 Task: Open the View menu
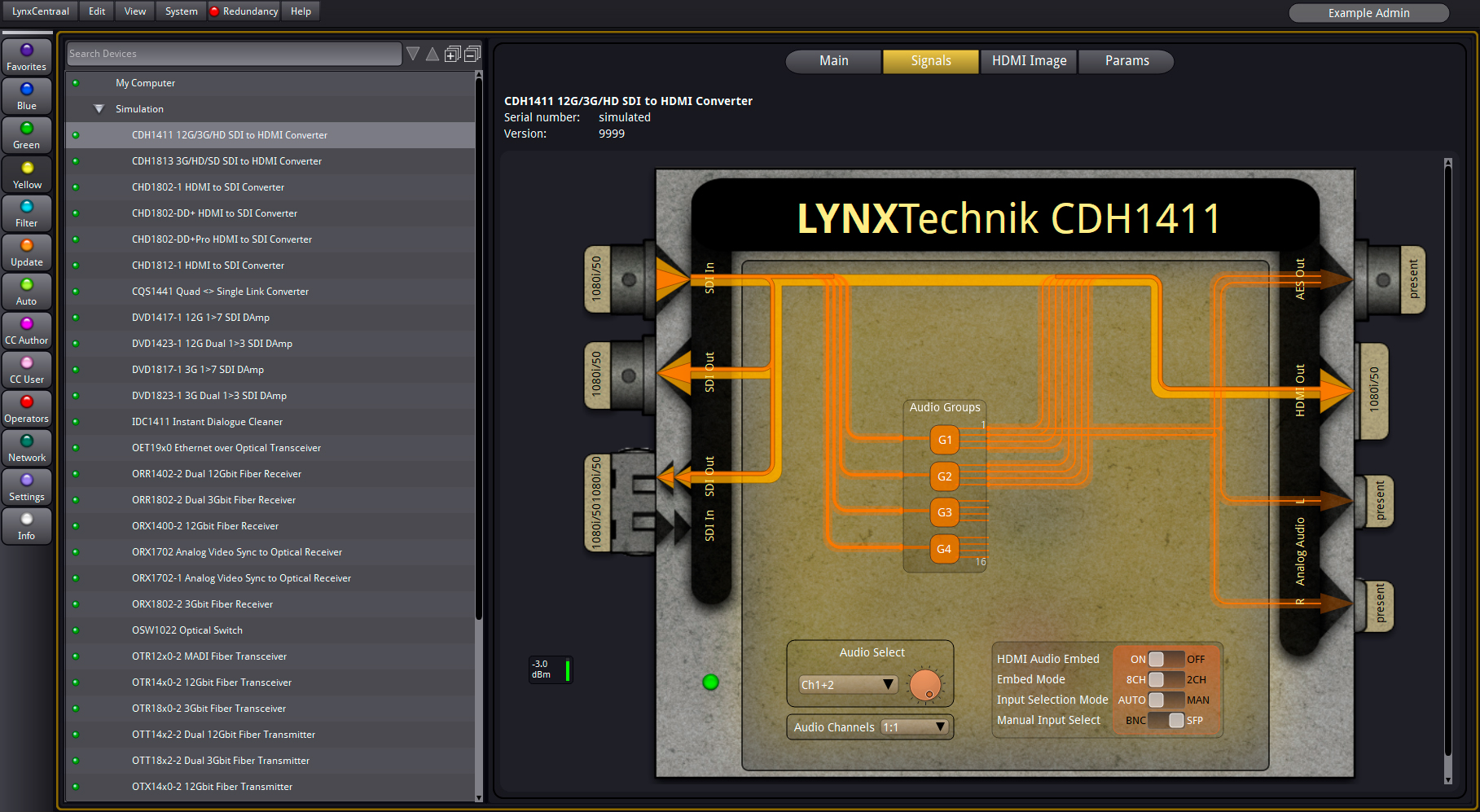tap(135, 11)
